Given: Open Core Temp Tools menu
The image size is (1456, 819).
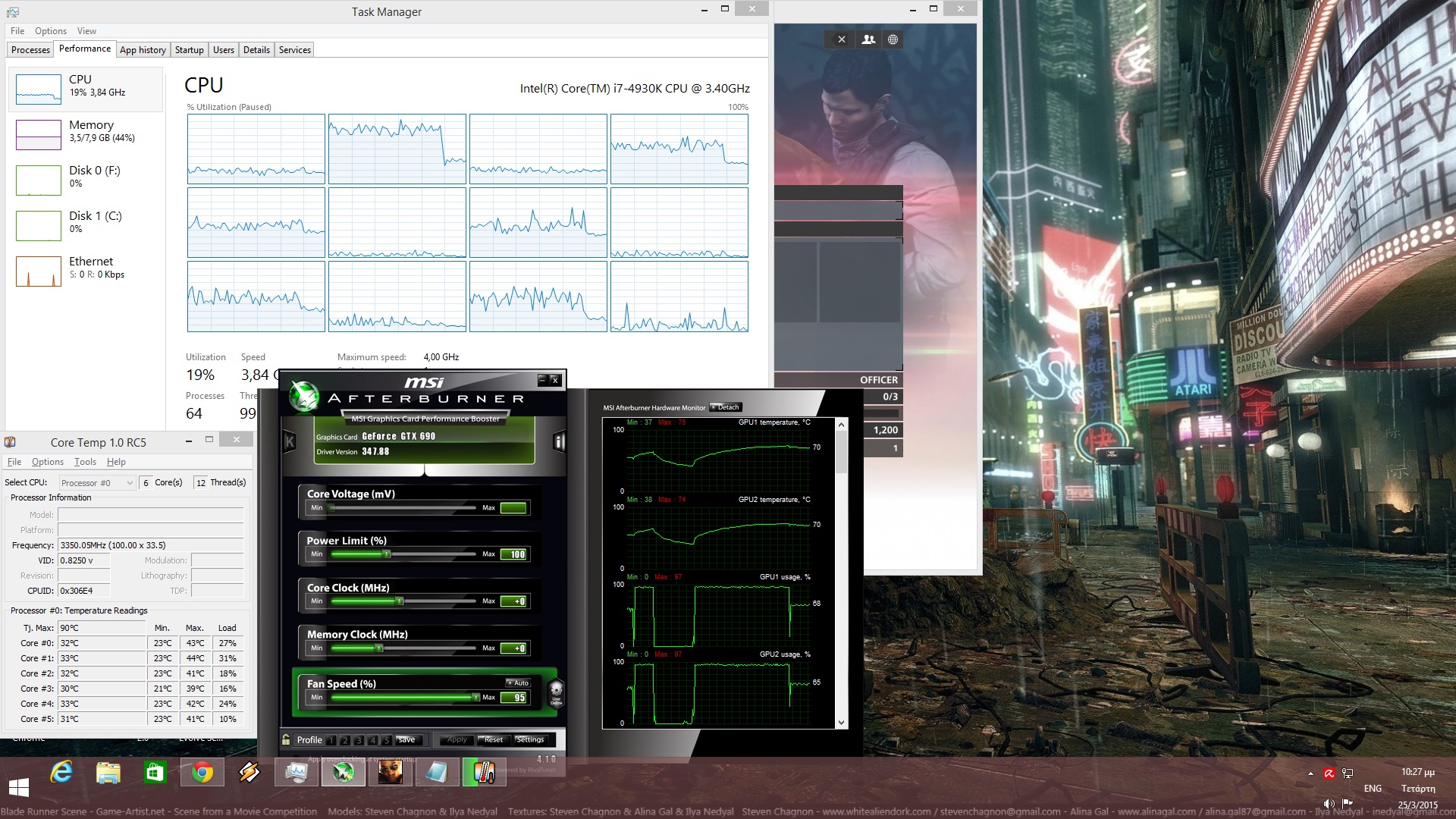Looking at the screenshot, I should click(85, 462).
